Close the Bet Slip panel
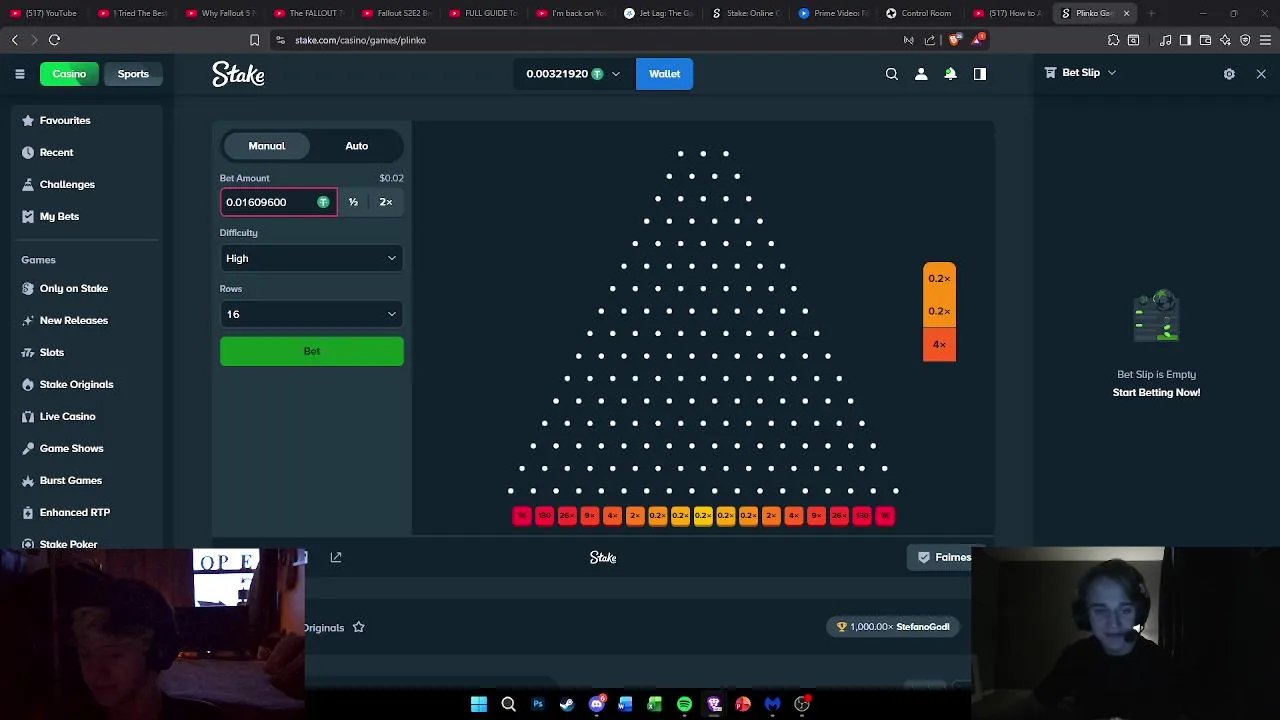Image resolution: width=1280 pixels, height=720 pixels. pos(1261,74)
